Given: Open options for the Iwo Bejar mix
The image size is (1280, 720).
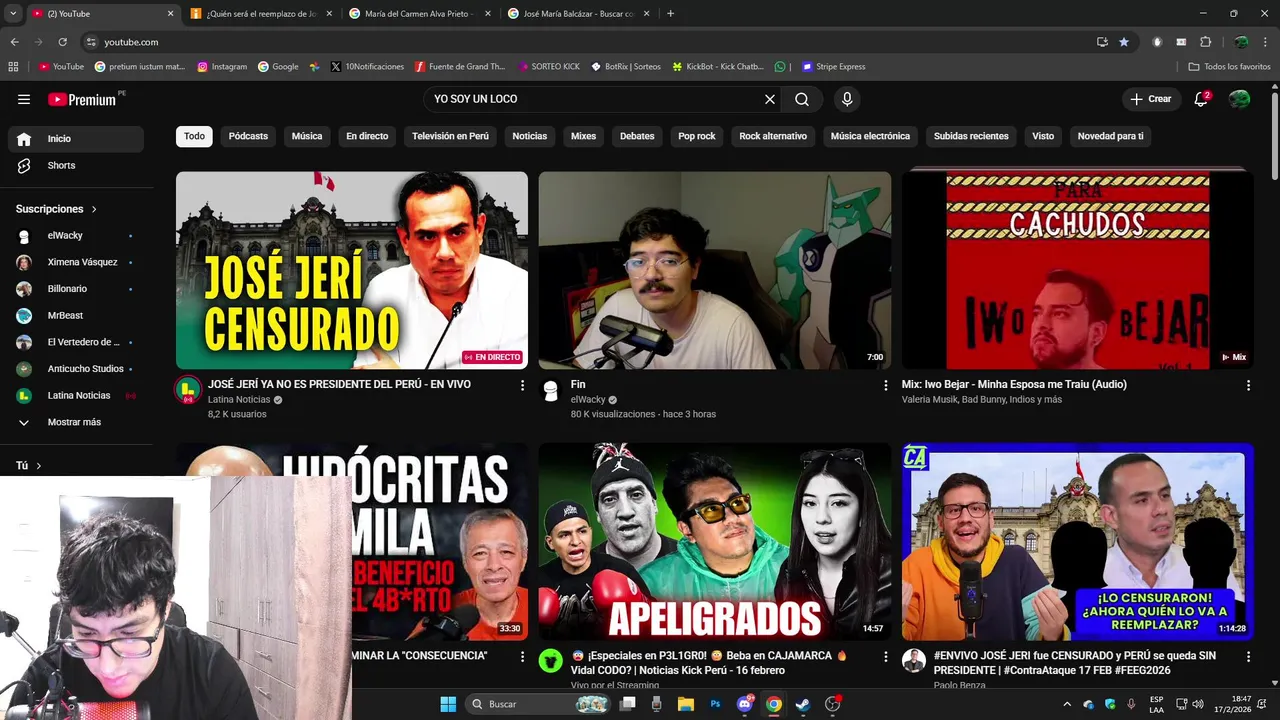Looking at the screenshot, I should (1248, 385).
